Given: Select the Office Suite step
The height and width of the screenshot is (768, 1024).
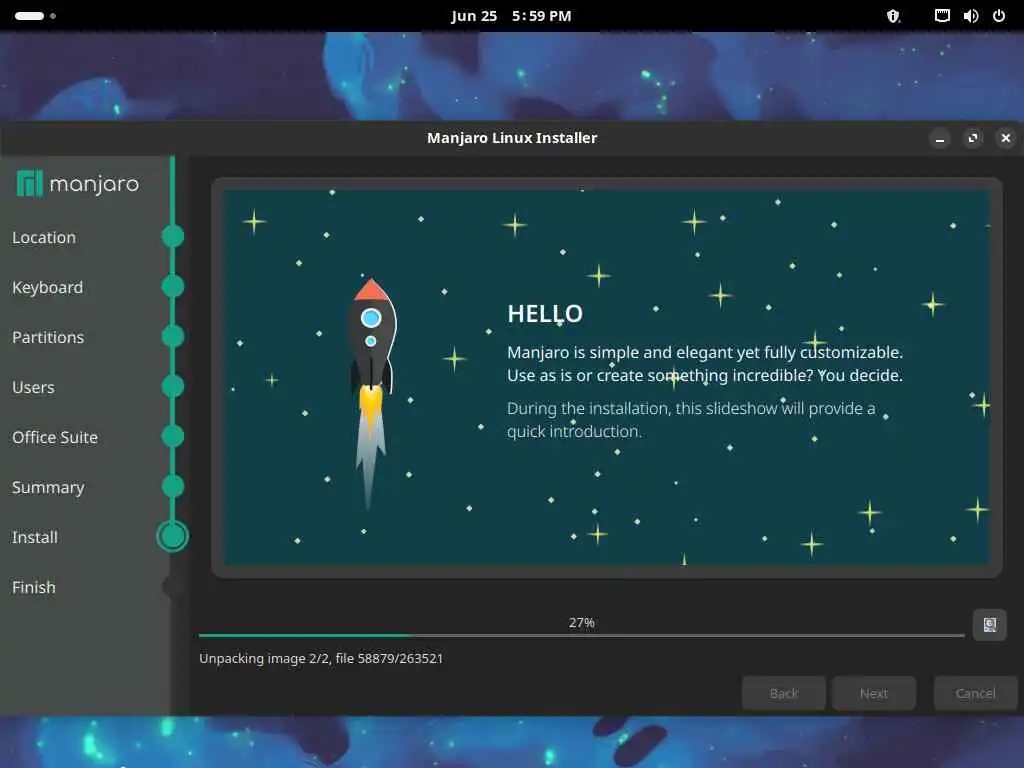Looking at the screenshot, I should pyautogui.click(x=55, y=438).
